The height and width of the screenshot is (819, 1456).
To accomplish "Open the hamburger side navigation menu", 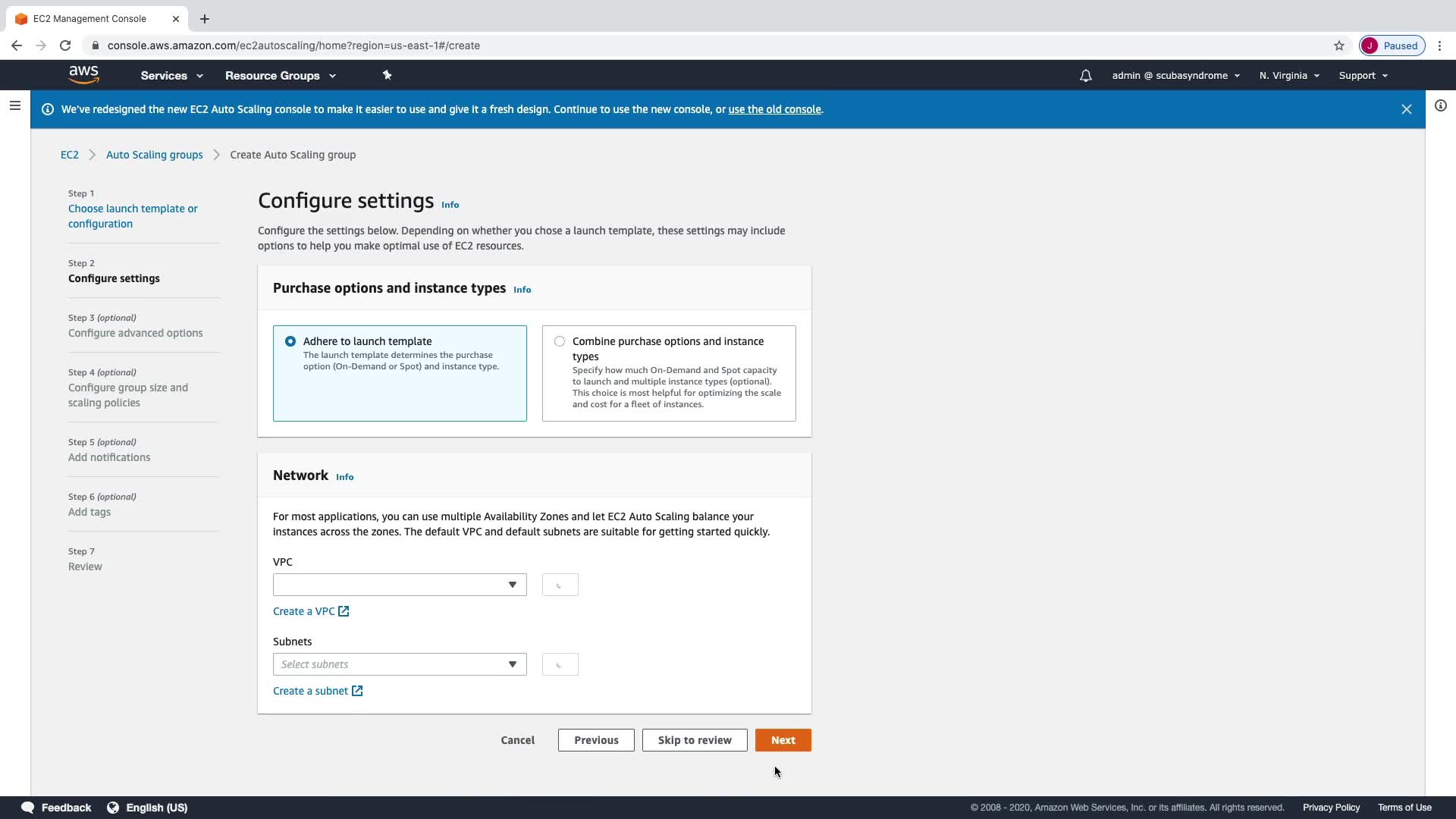I will 14,105.
